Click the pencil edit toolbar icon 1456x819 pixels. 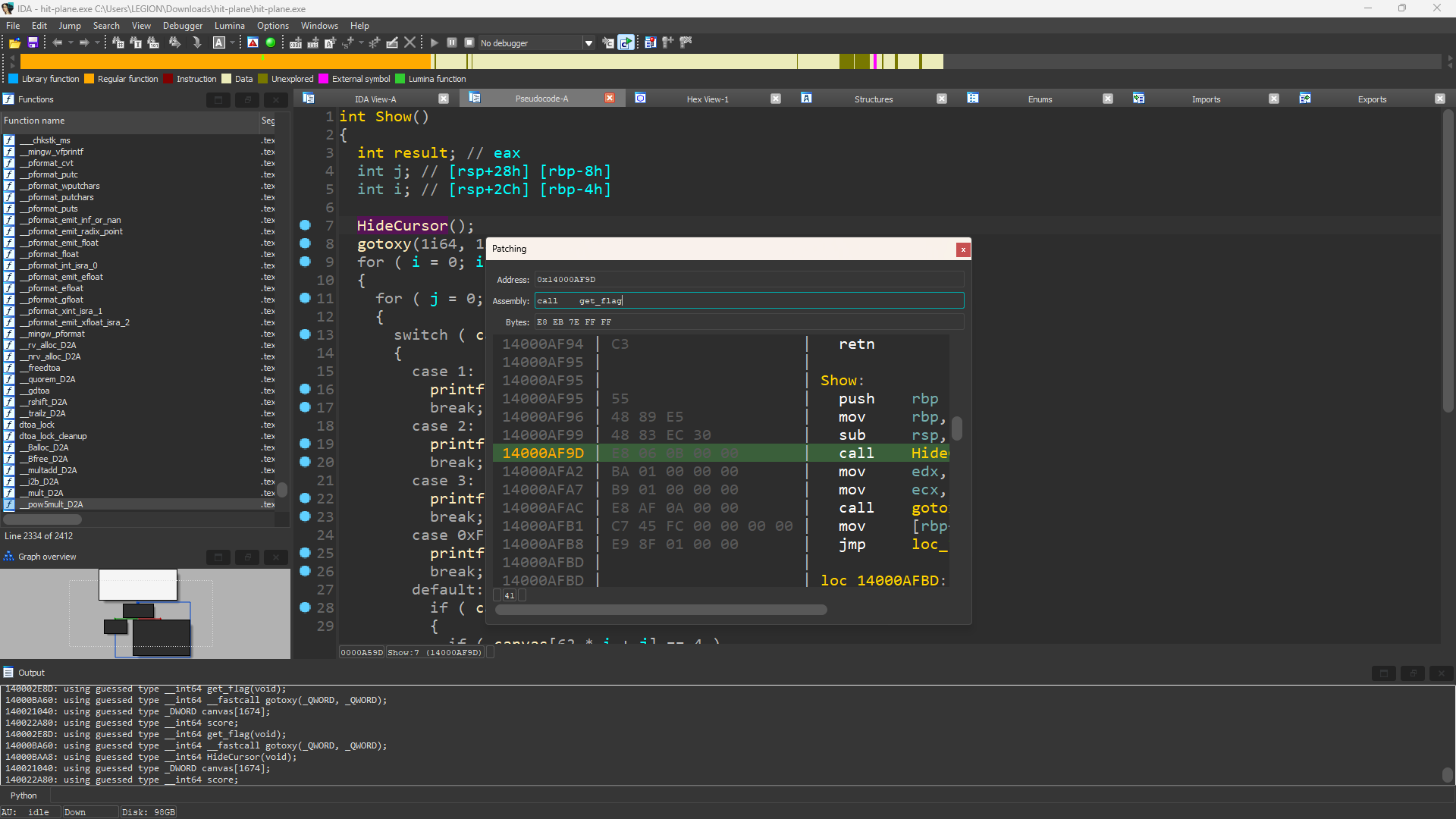[x=392, y=43]
